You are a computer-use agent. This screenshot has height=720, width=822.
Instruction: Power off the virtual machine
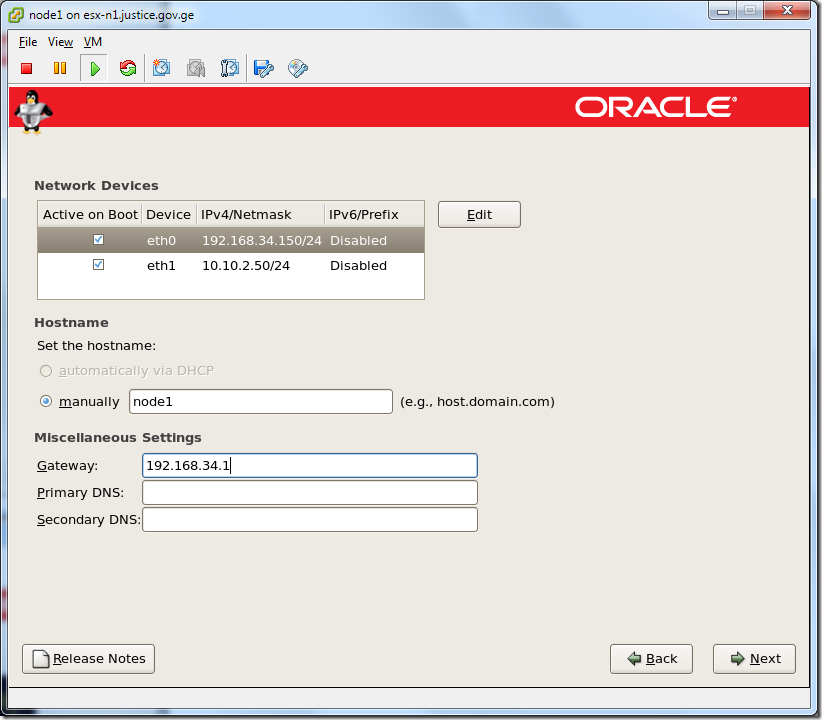coord(26,68)
